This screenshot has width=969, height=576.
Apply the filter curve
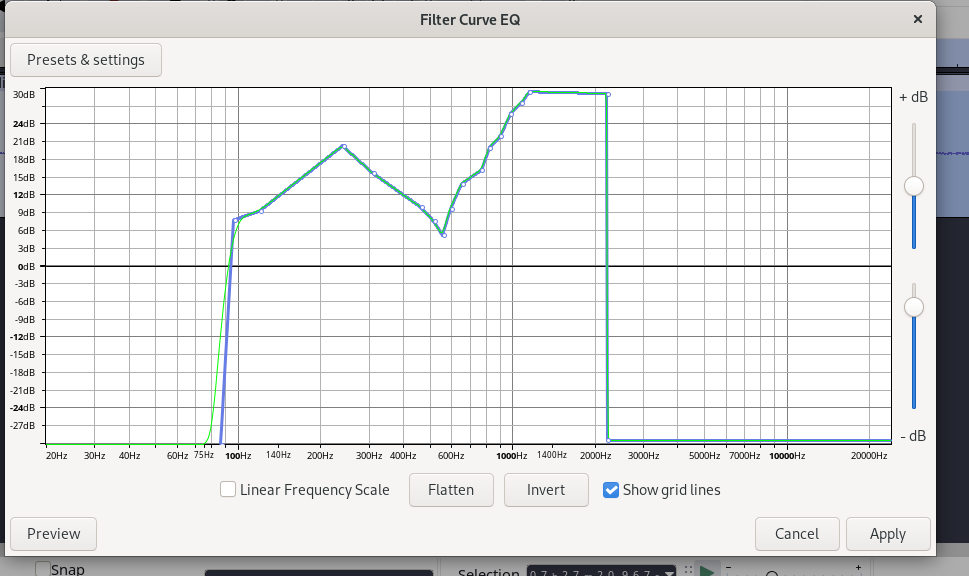887,534
